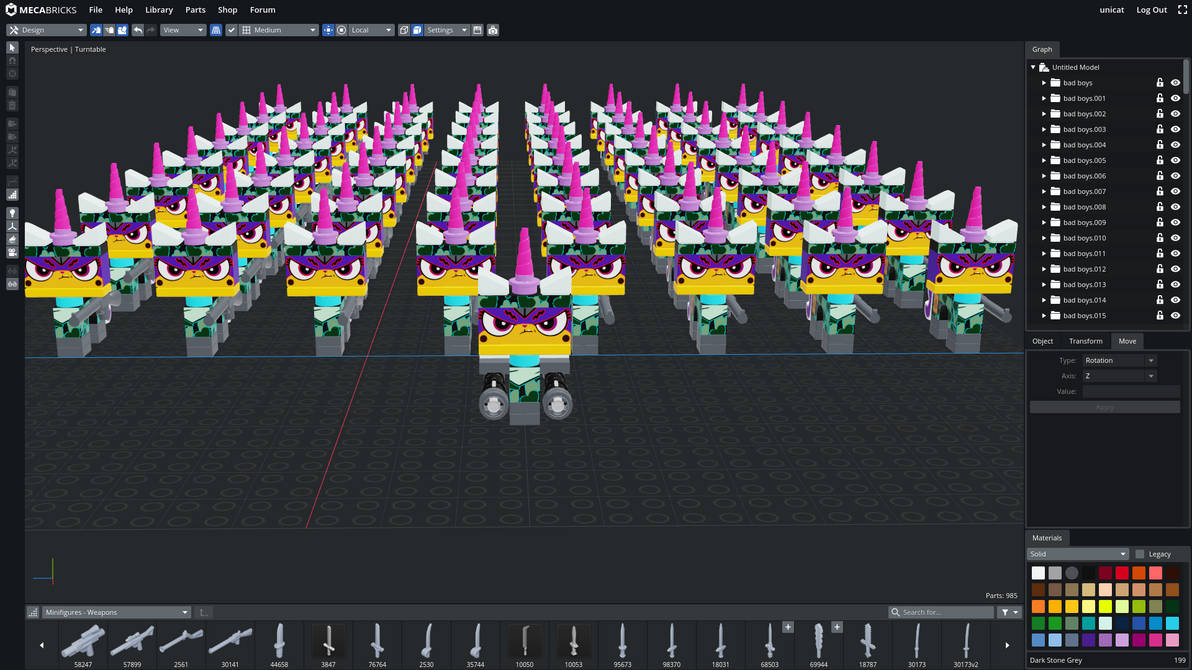The image size is (1192, 670).
Task: Click the fullscreen icon in top right
Action: (x=1182, y=10)
